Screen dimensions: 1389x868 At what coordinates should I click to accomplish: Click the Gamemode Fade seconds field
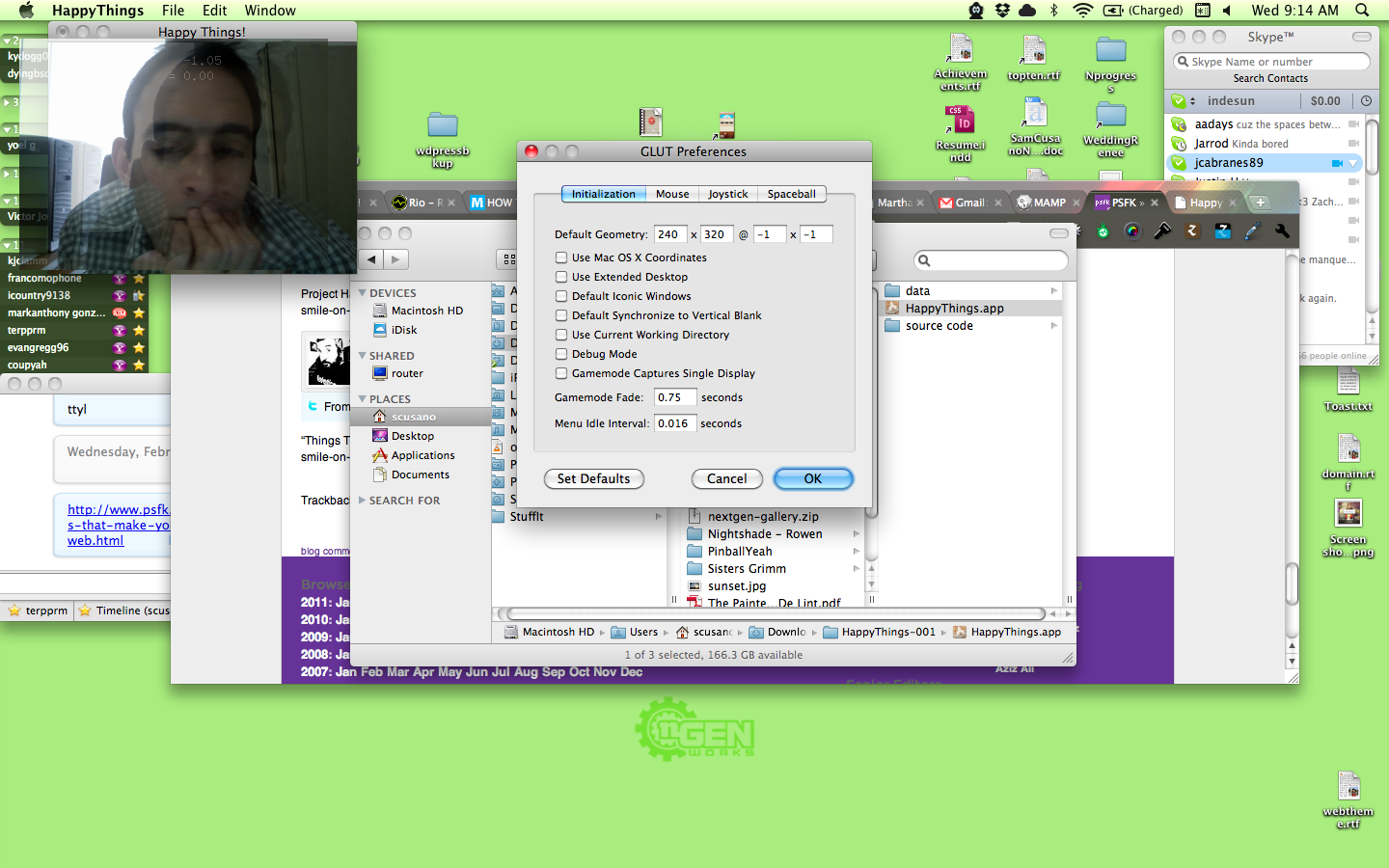[674, 397]
